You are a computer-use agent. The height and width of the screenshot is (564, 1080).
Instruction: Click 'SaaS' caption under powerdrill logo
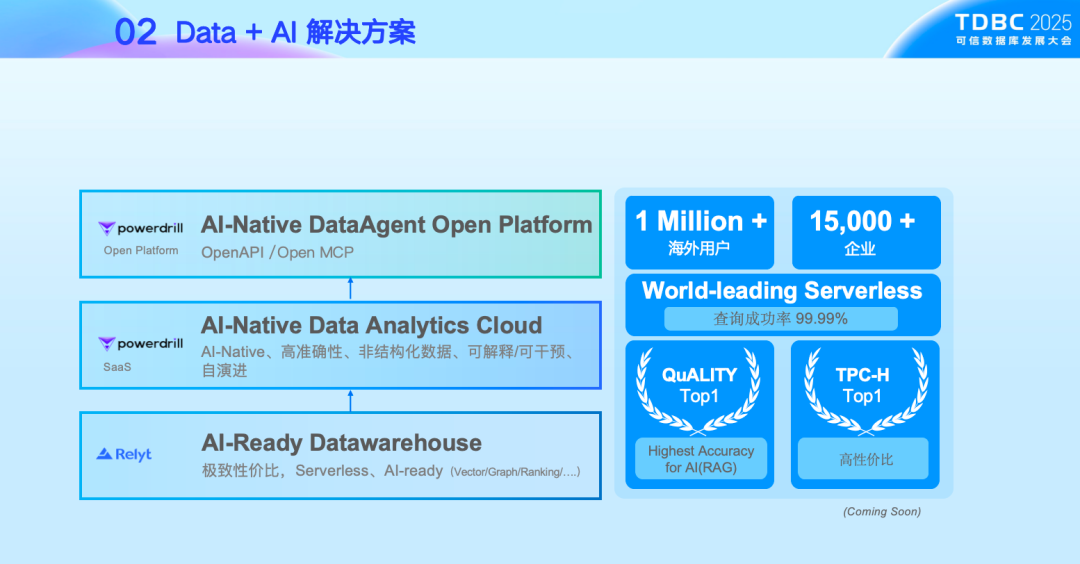pos(117,367)
